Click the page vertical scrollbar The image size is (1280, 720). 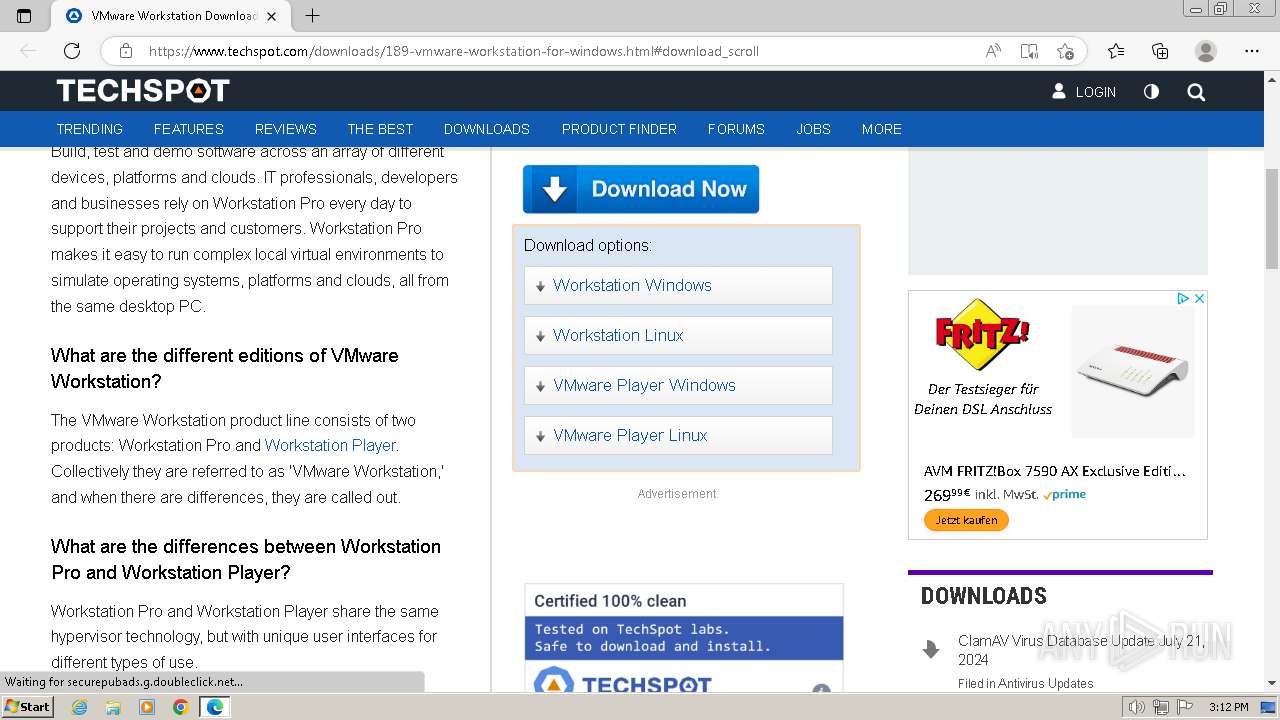(1272, 220)
